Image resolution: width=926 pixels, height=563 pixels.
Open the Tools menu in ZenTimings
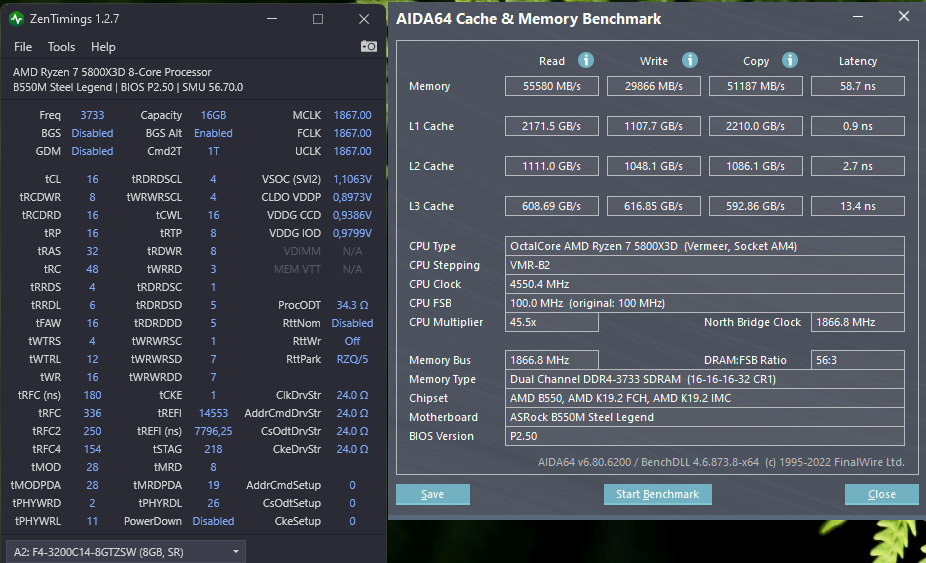61,47
